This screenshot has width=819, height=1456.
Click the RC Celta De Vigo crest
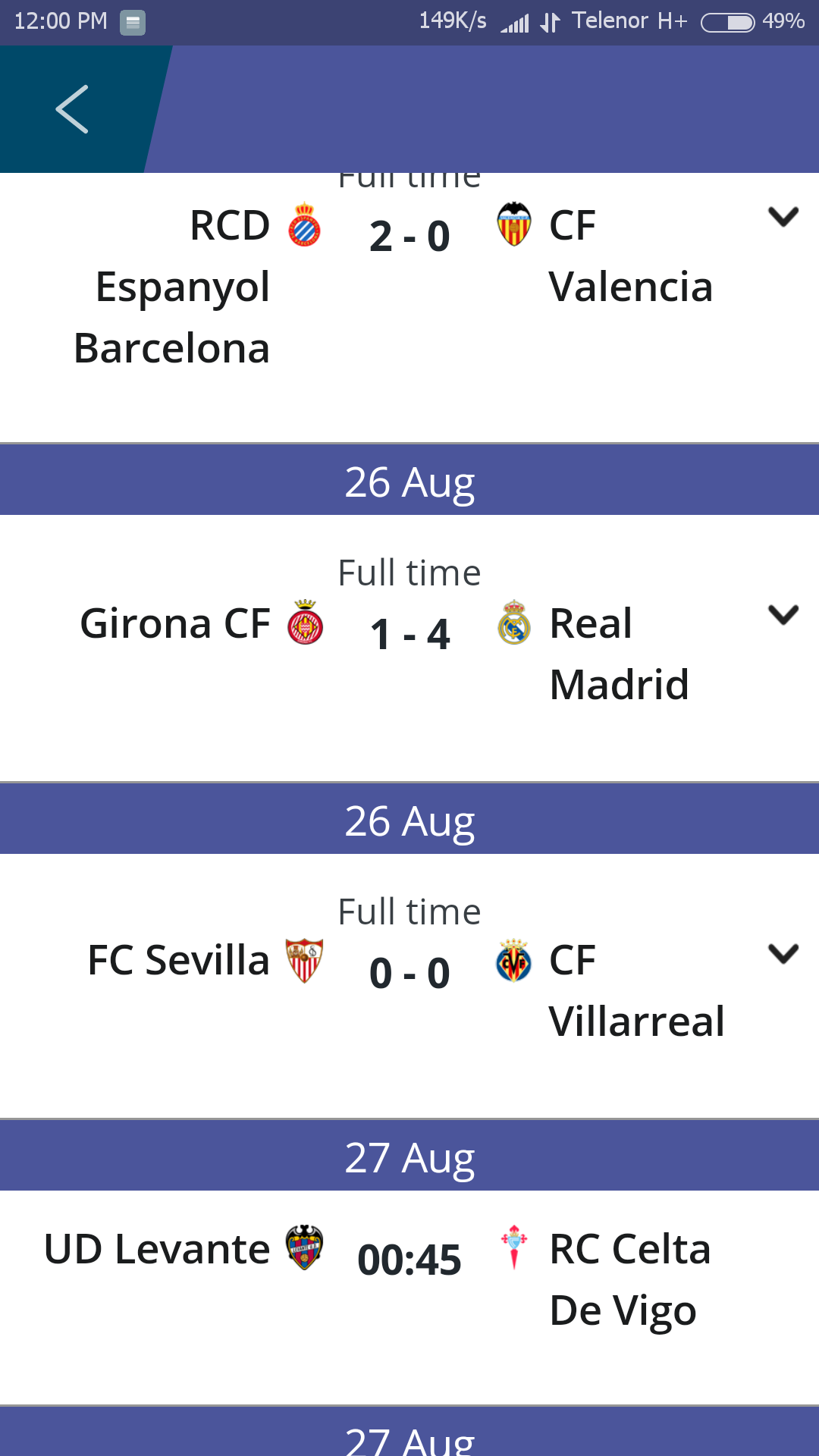[513, 1247]
